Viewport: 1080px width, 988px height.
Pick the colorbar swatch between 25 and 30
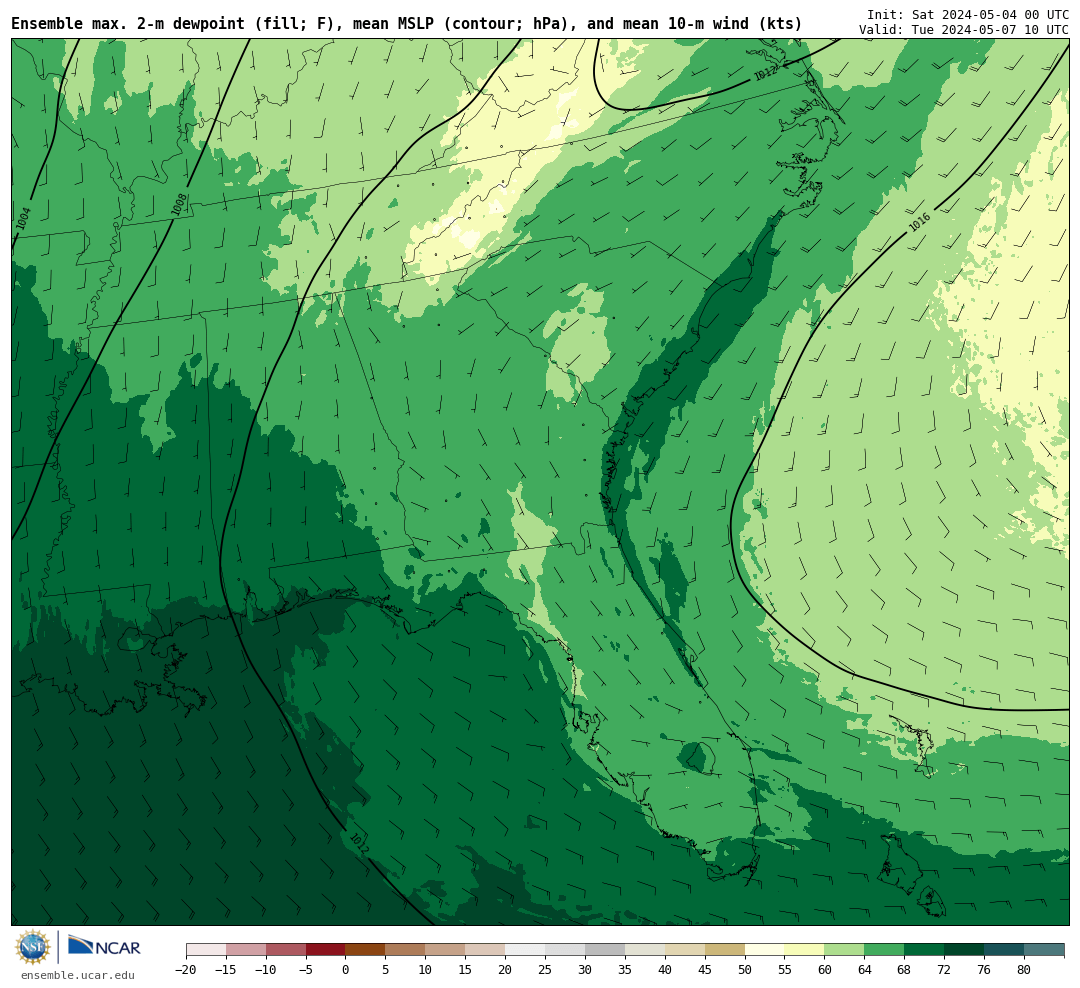click(x=565, y=950)
